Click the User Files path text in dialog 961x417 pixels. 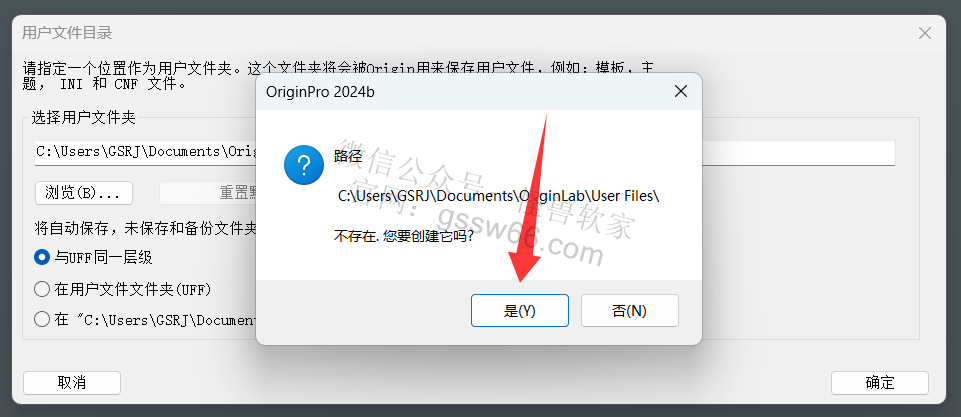coord(498,196)
